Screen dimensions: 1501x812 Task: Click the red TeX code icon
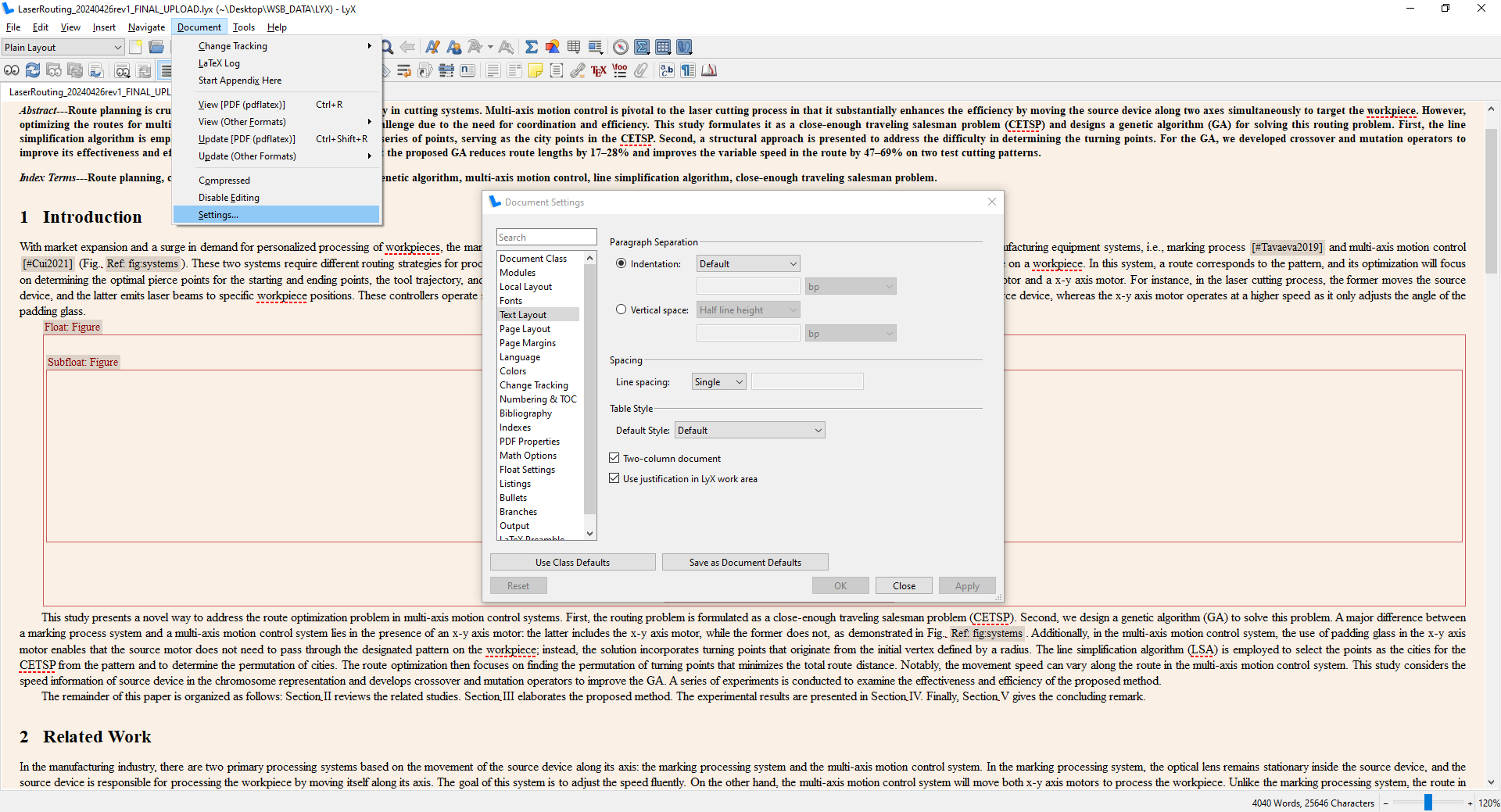[x=599, y=70]
